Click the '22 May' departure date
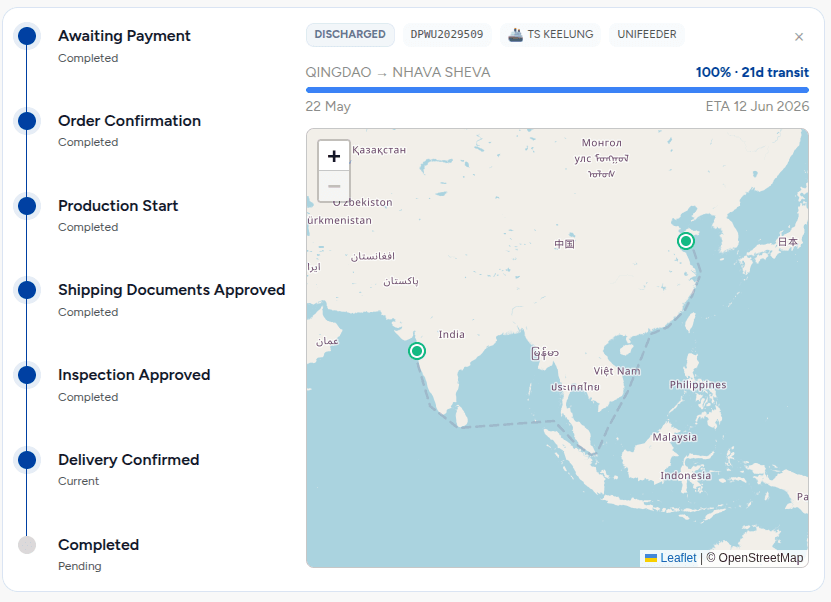This screenshot has height=602, width=831. coord(328,107)
